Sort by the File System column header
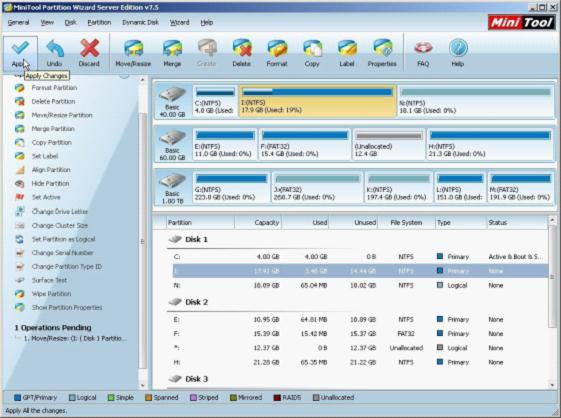This screenshot has width=561, height=418. (406, 223)
